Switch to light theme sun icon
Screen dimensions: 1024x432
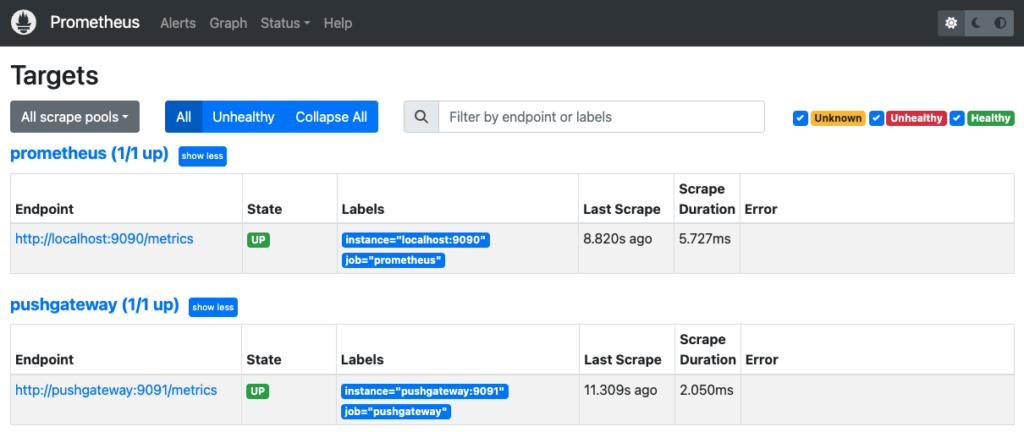951,23
